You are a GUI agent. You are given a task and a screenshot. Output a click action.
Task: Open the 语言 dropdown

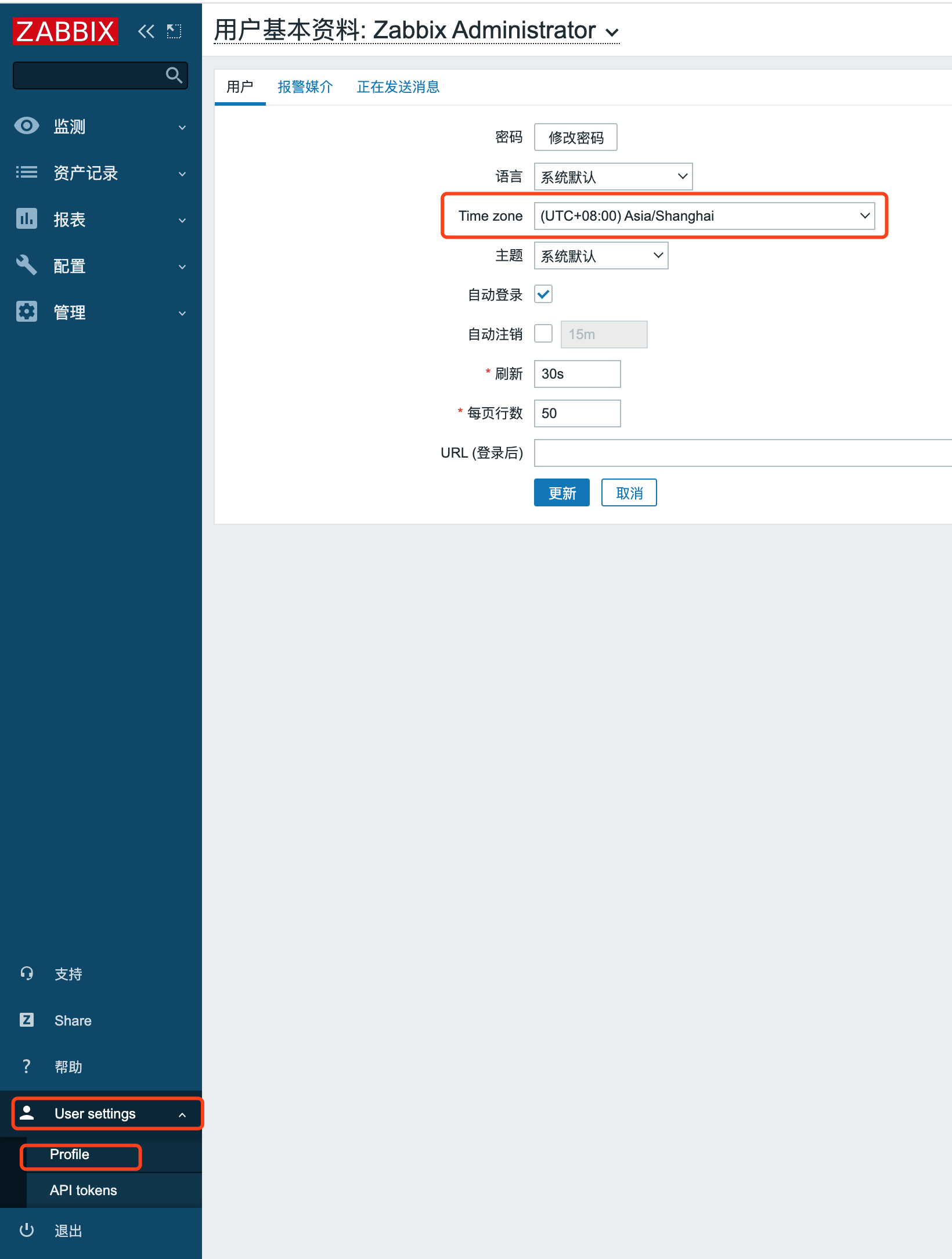click(x=613, y=177)
